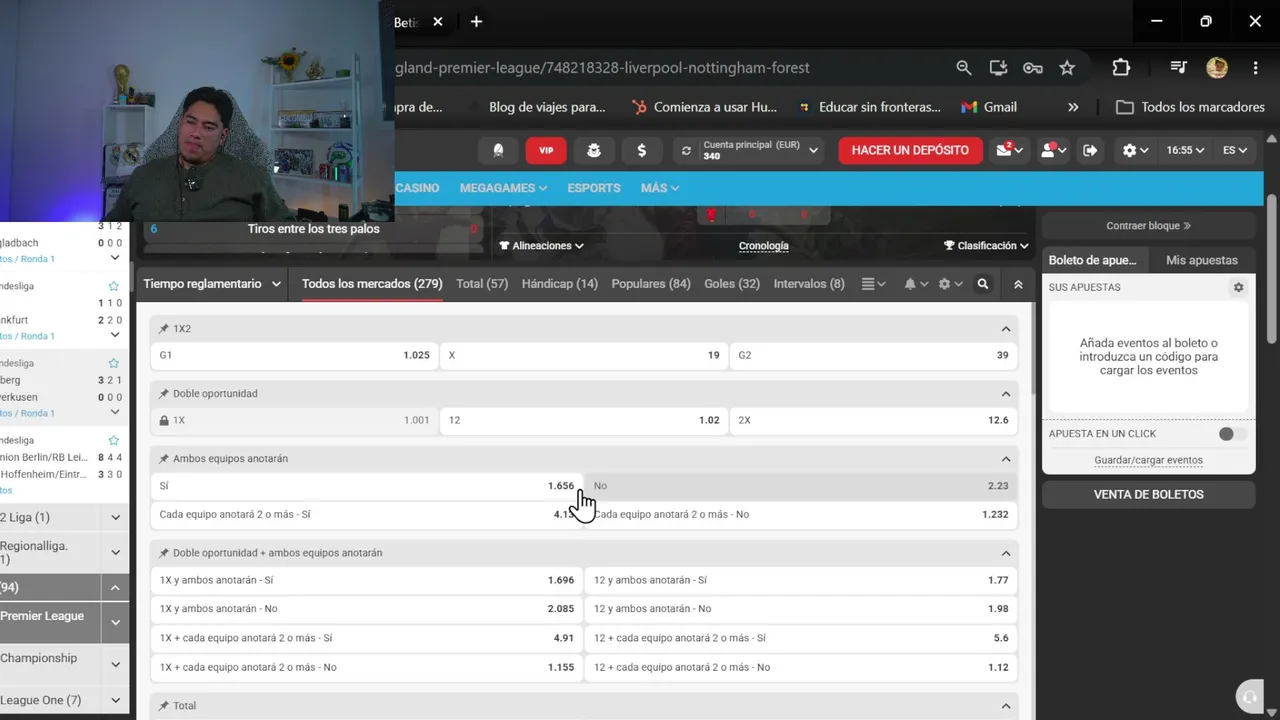Pick G2 at odds 39
Image resolution: width=1280 pixels, height=720 pixels.
(873, 355)
